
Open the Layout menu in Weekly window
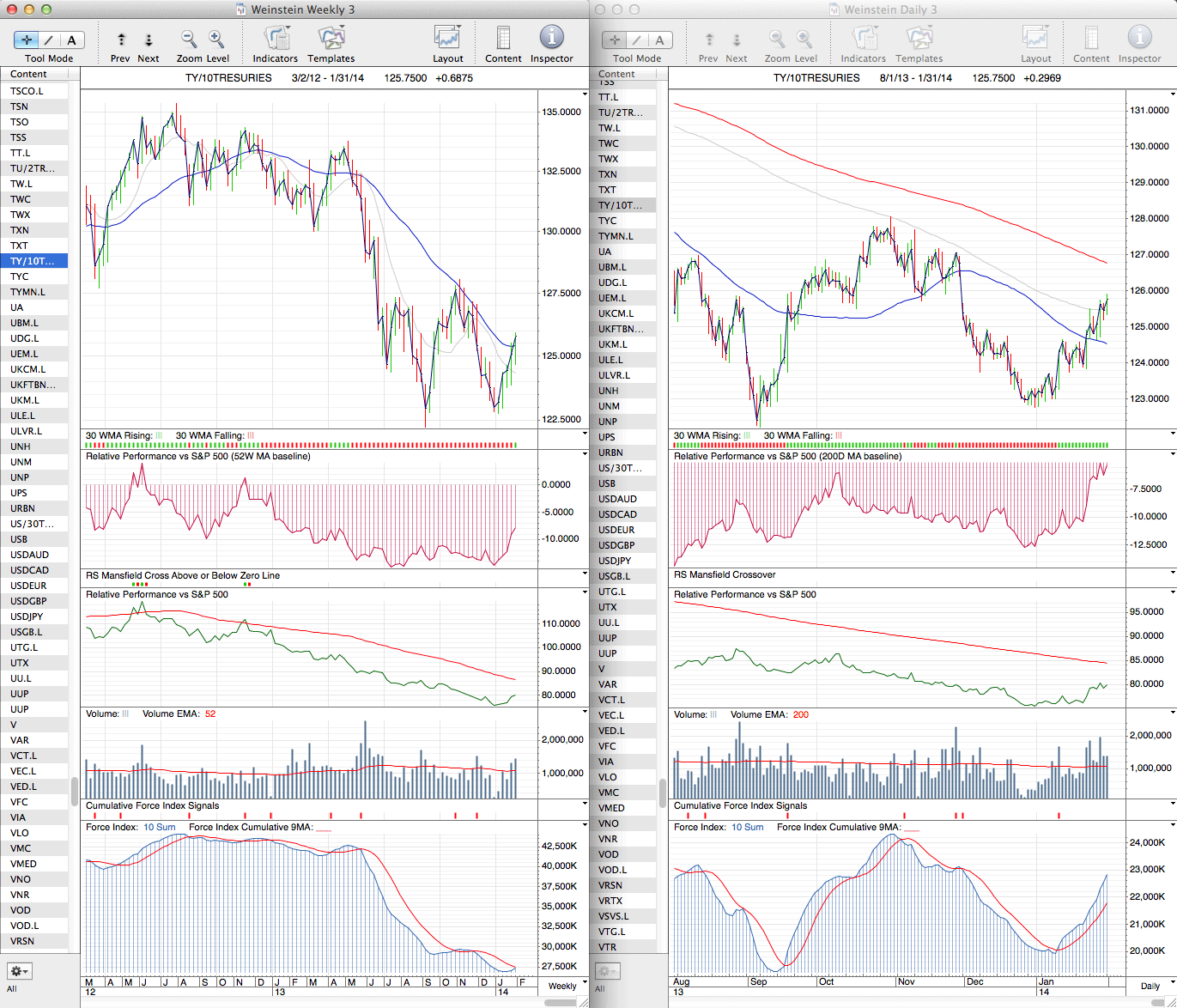(447, 39)
